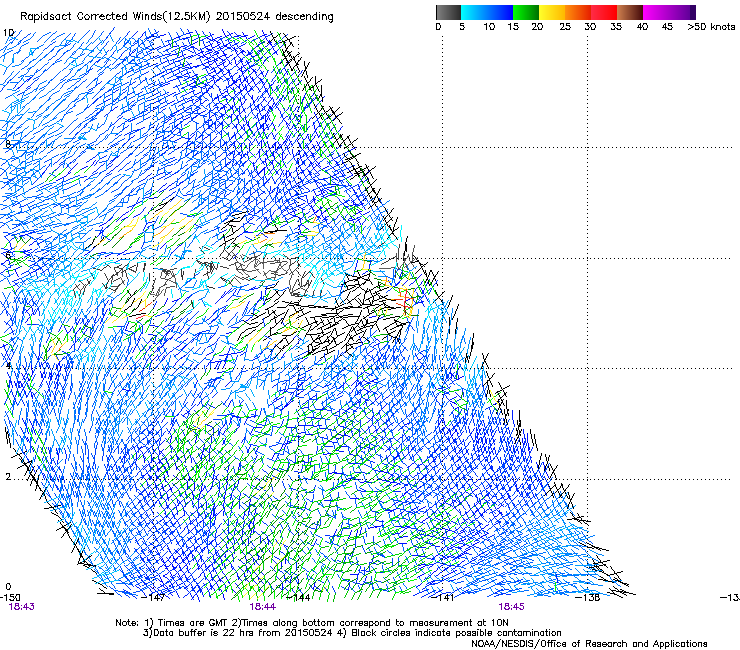Click the latitude '4' axis label
The width and height of the screenshot is (740, 650).
pos(8,365)
